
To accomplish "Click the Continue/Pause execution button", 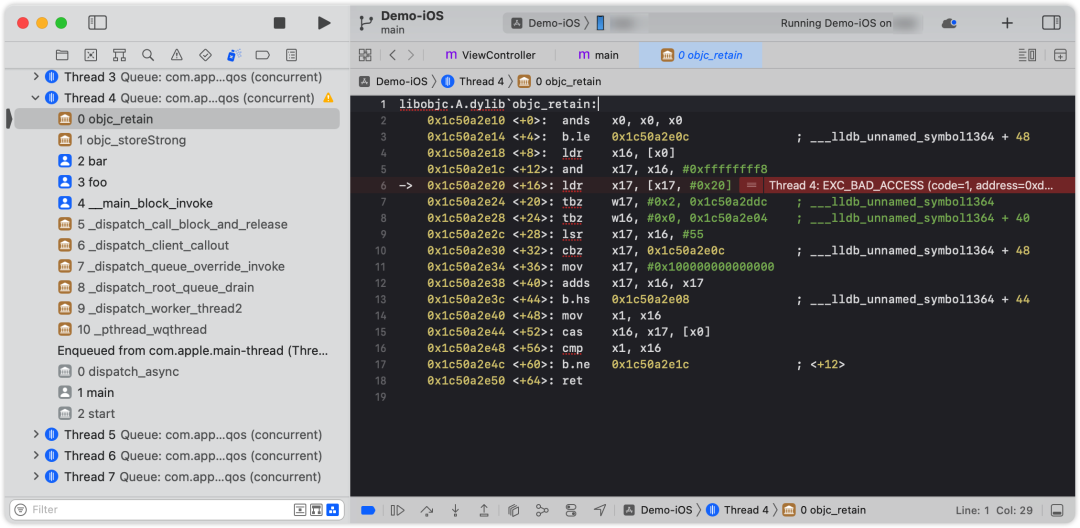I will (x=397, y=510).
